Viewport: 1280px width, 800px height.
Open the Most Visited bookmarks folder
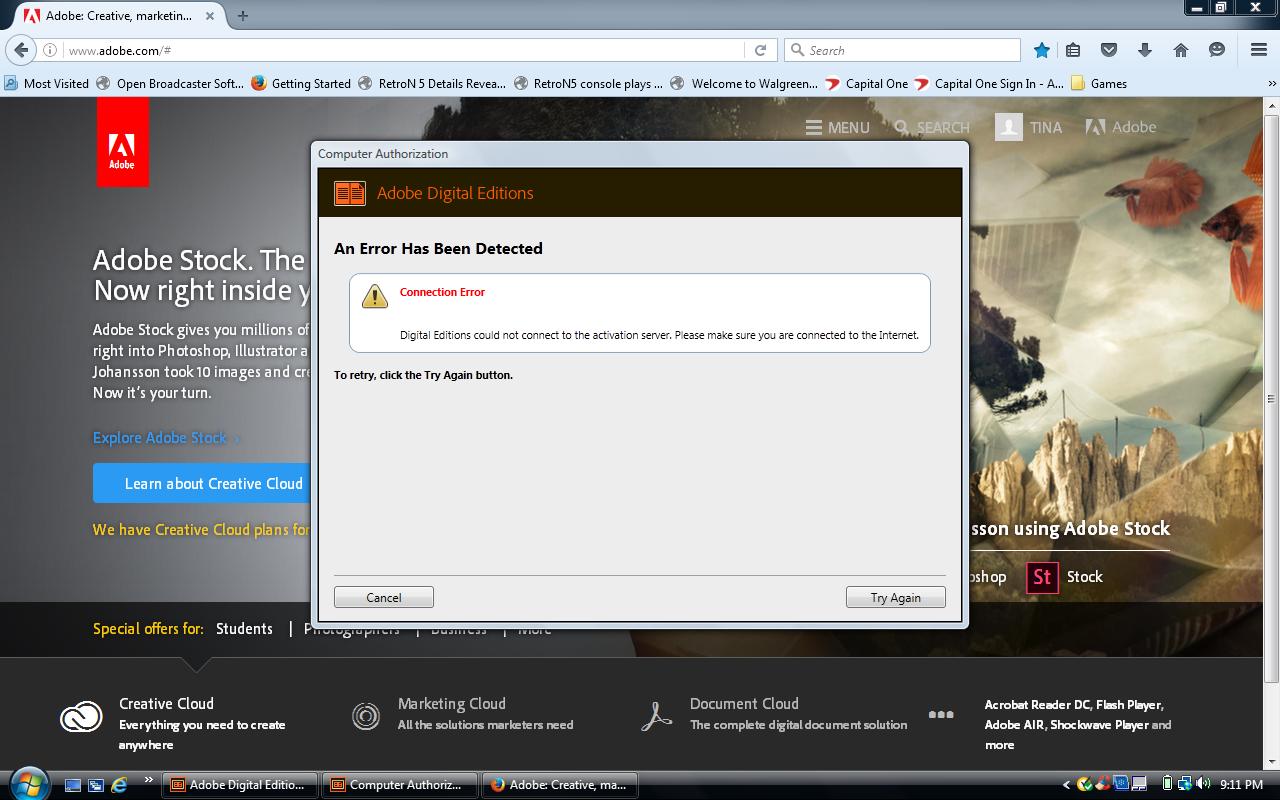click(46, 84)
